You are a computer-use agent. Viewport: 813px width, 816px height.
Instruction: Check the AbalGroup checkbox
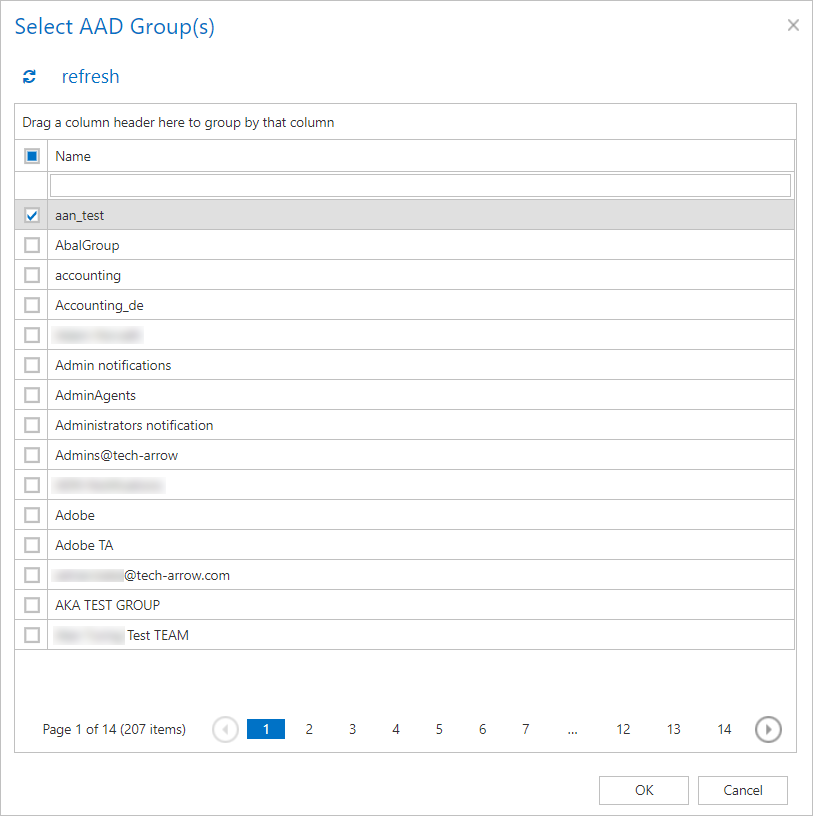[x=32, y=245]
